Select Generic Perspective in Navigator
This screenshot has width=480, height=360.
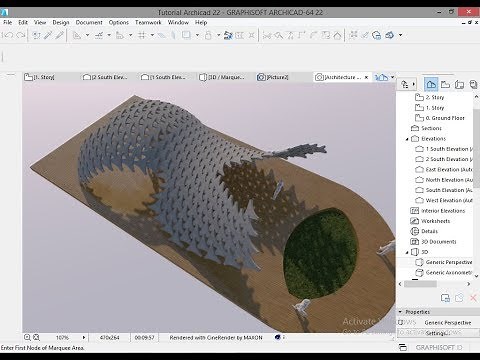(x=444, y=263)
